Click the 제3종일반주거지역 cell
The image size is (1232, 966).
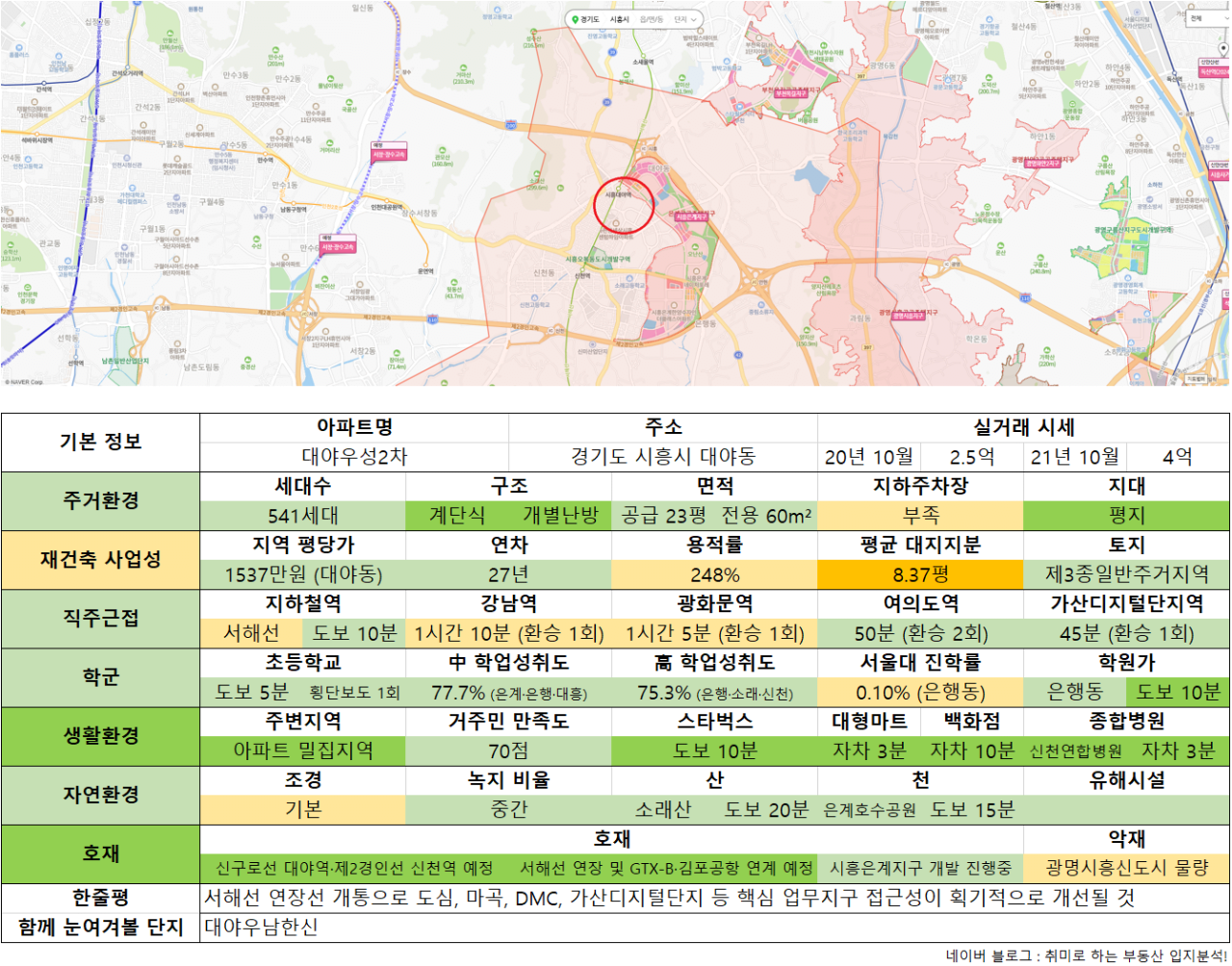[x=1127, y=574]
